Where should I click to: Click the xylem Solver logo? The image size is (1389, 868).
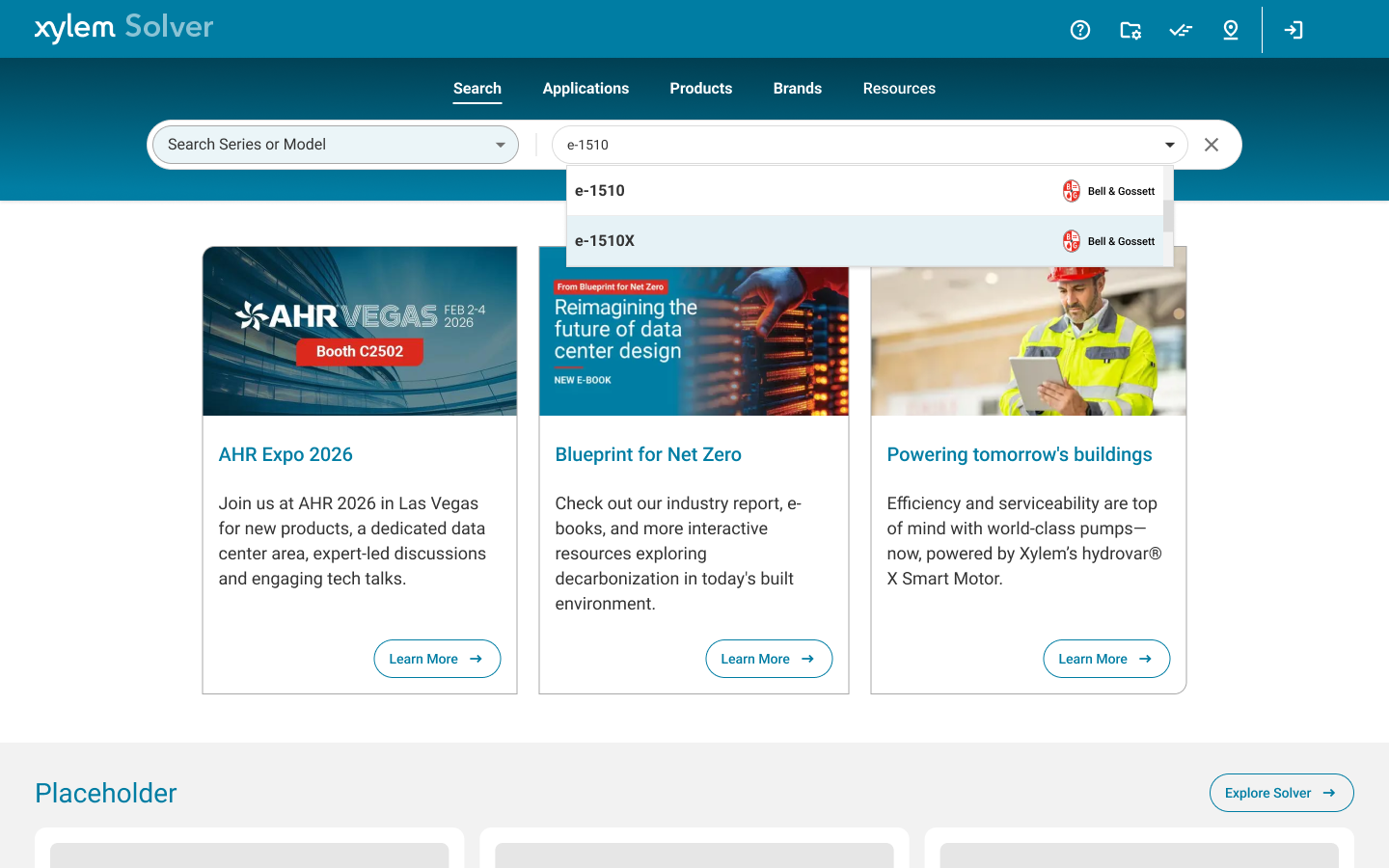123,27
